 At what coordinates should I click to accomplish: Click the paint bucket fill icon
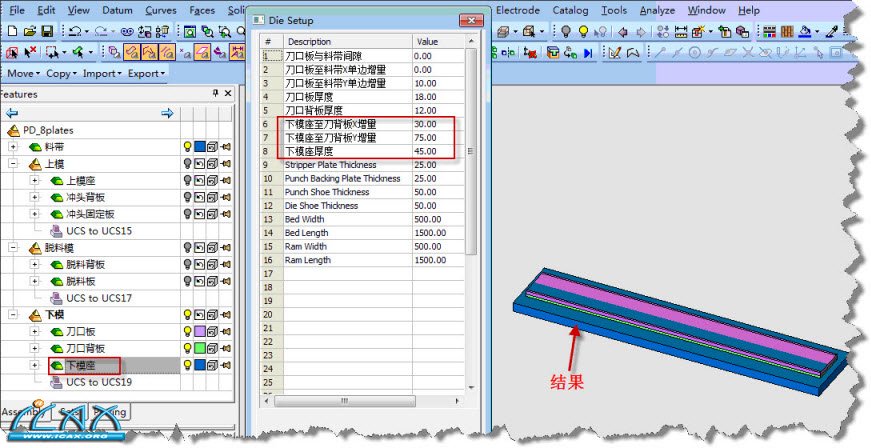[x=805, y=32]
